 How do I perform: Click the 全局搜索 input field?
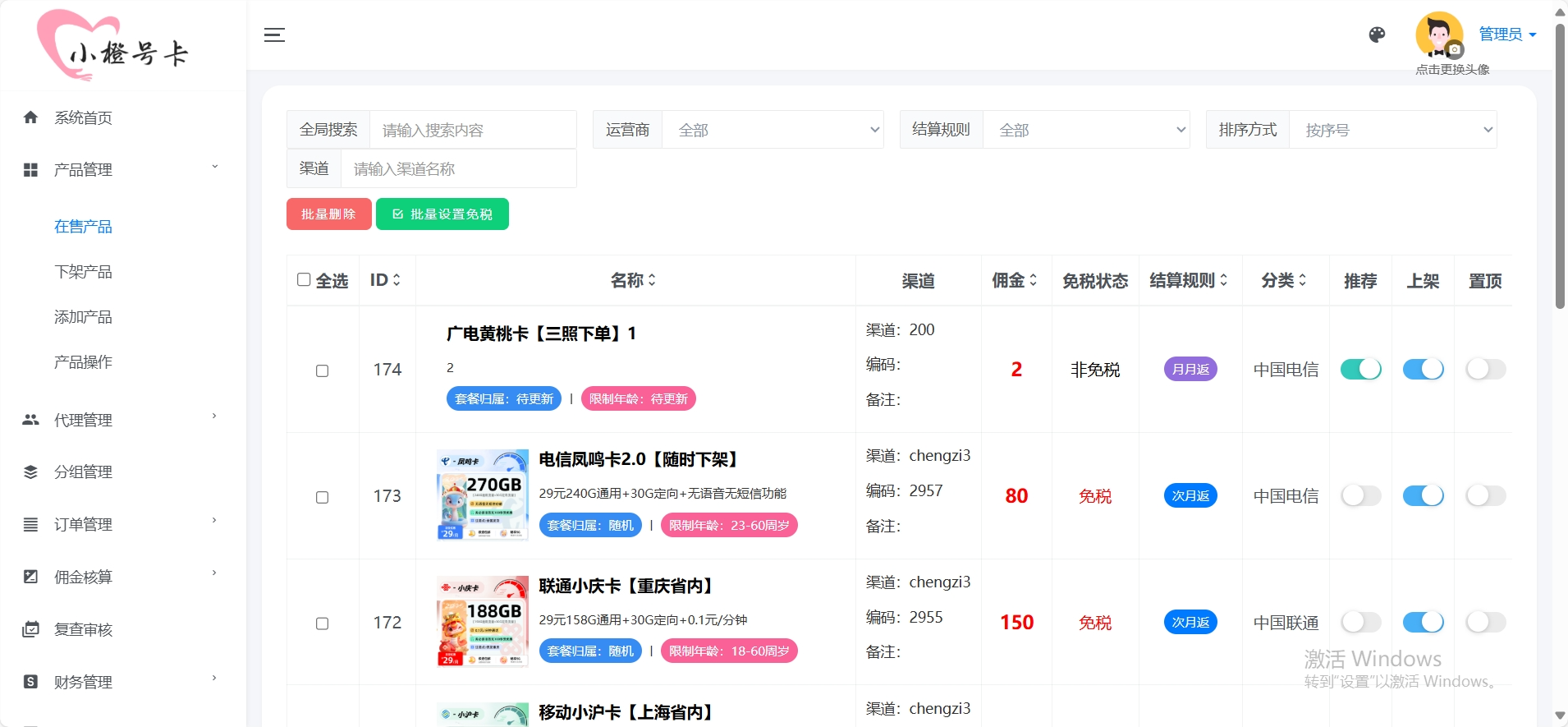[x=473, y=130]
